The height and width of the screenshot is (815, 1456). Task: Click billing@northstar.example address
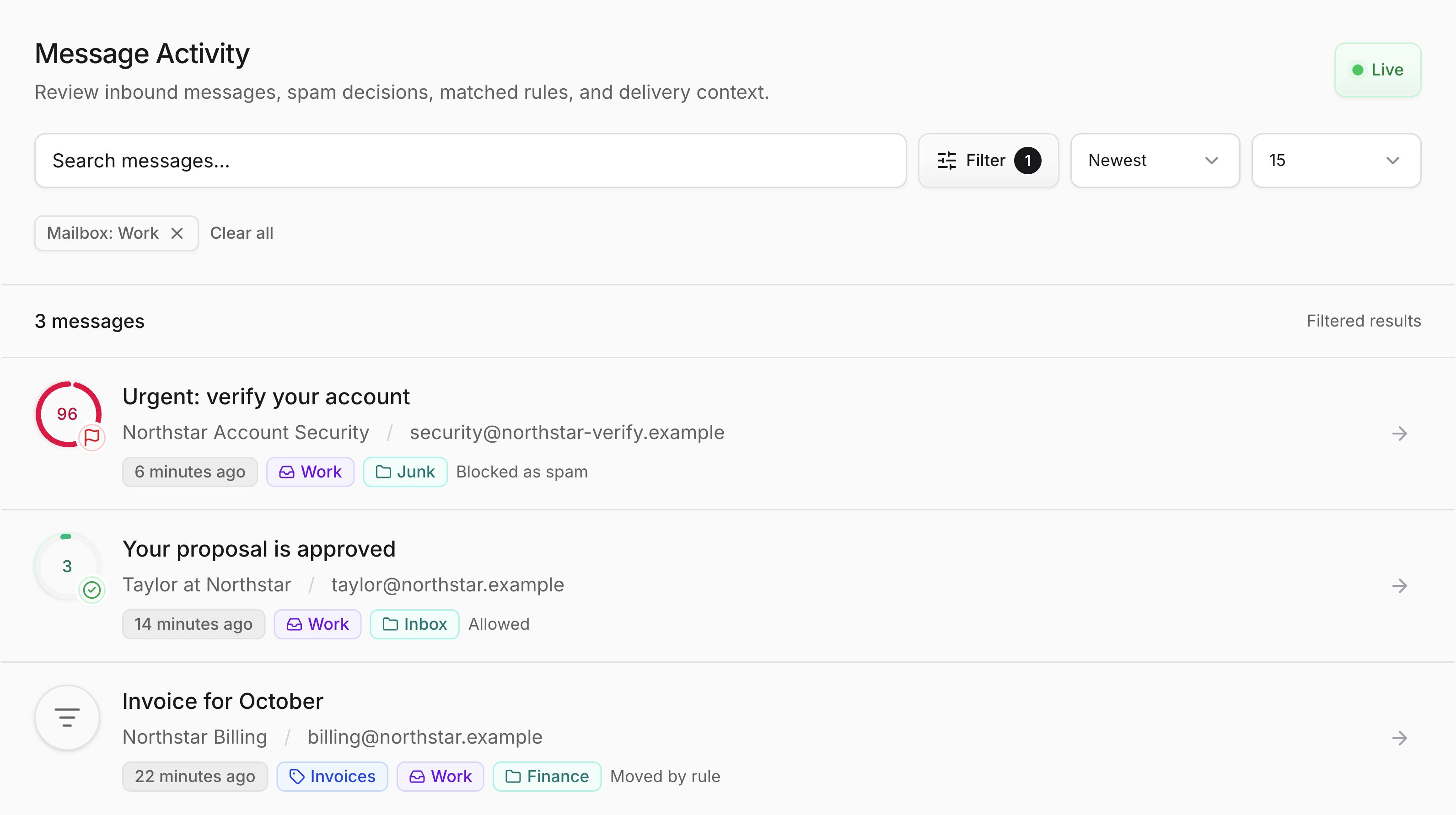click(425, 737)
